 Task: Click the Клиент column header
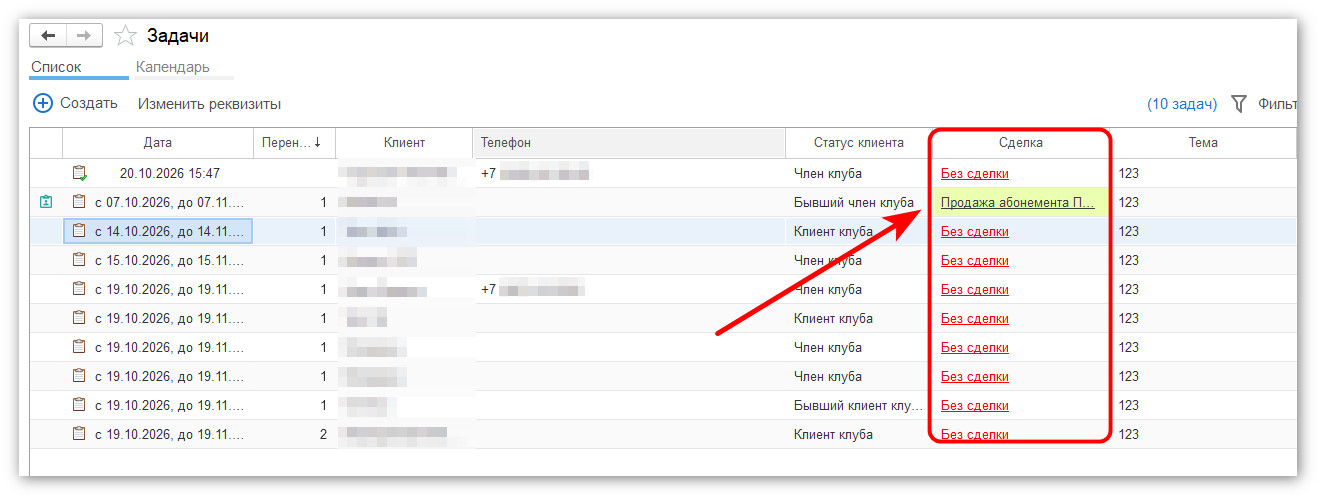(x=404, y=142)
